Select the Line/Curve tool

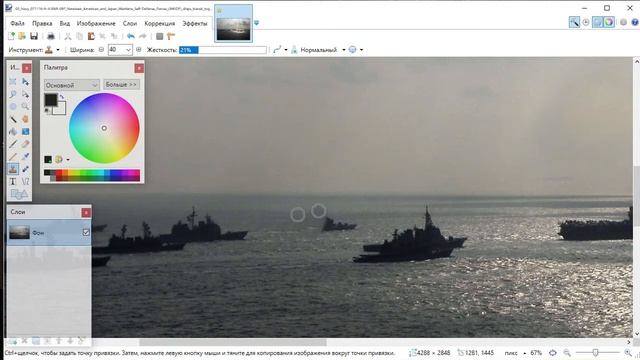click(25, 181)
